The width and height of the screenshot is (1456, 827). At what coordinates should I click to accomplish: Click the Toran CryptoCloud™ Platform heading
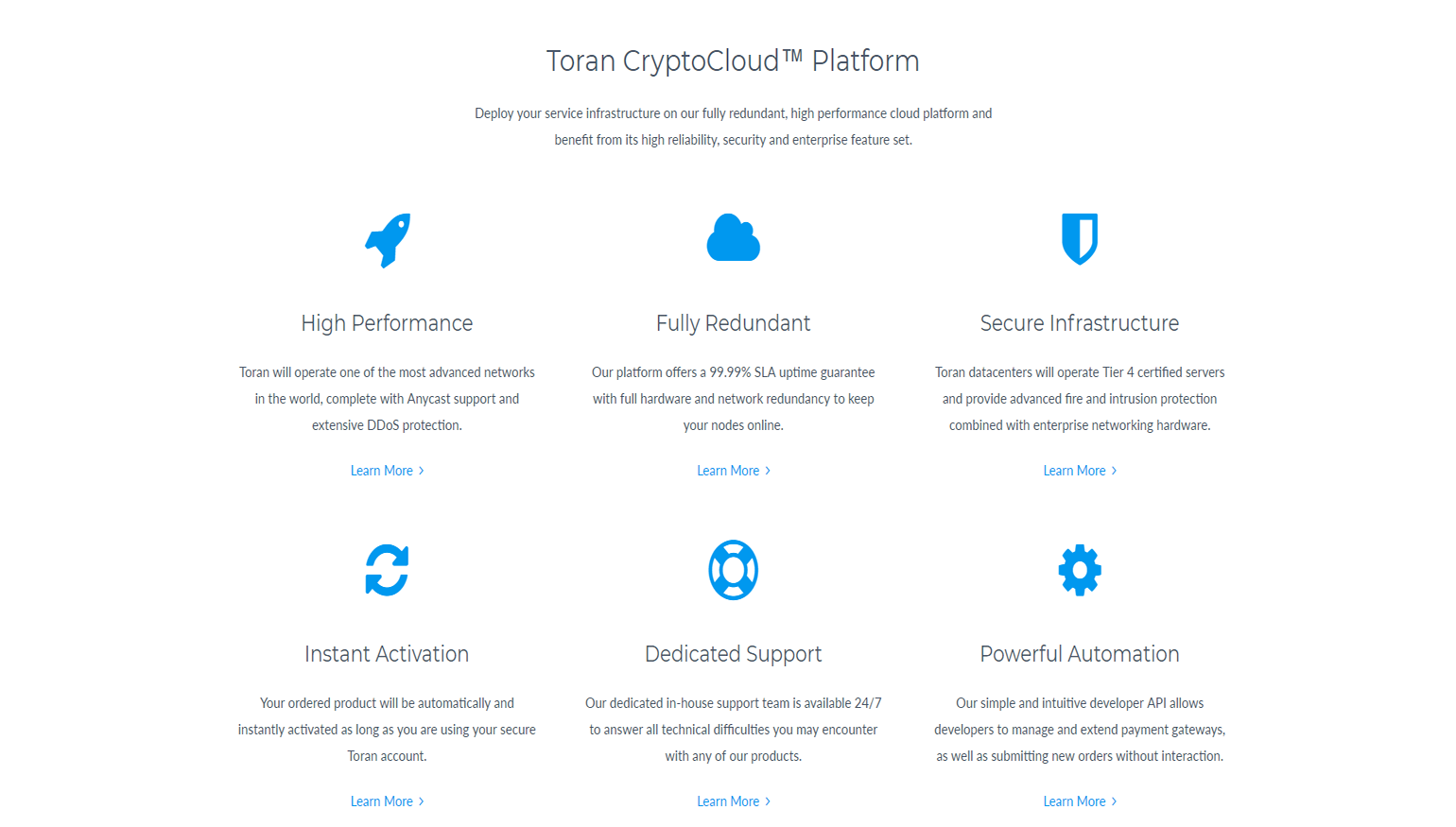(733, 61)
